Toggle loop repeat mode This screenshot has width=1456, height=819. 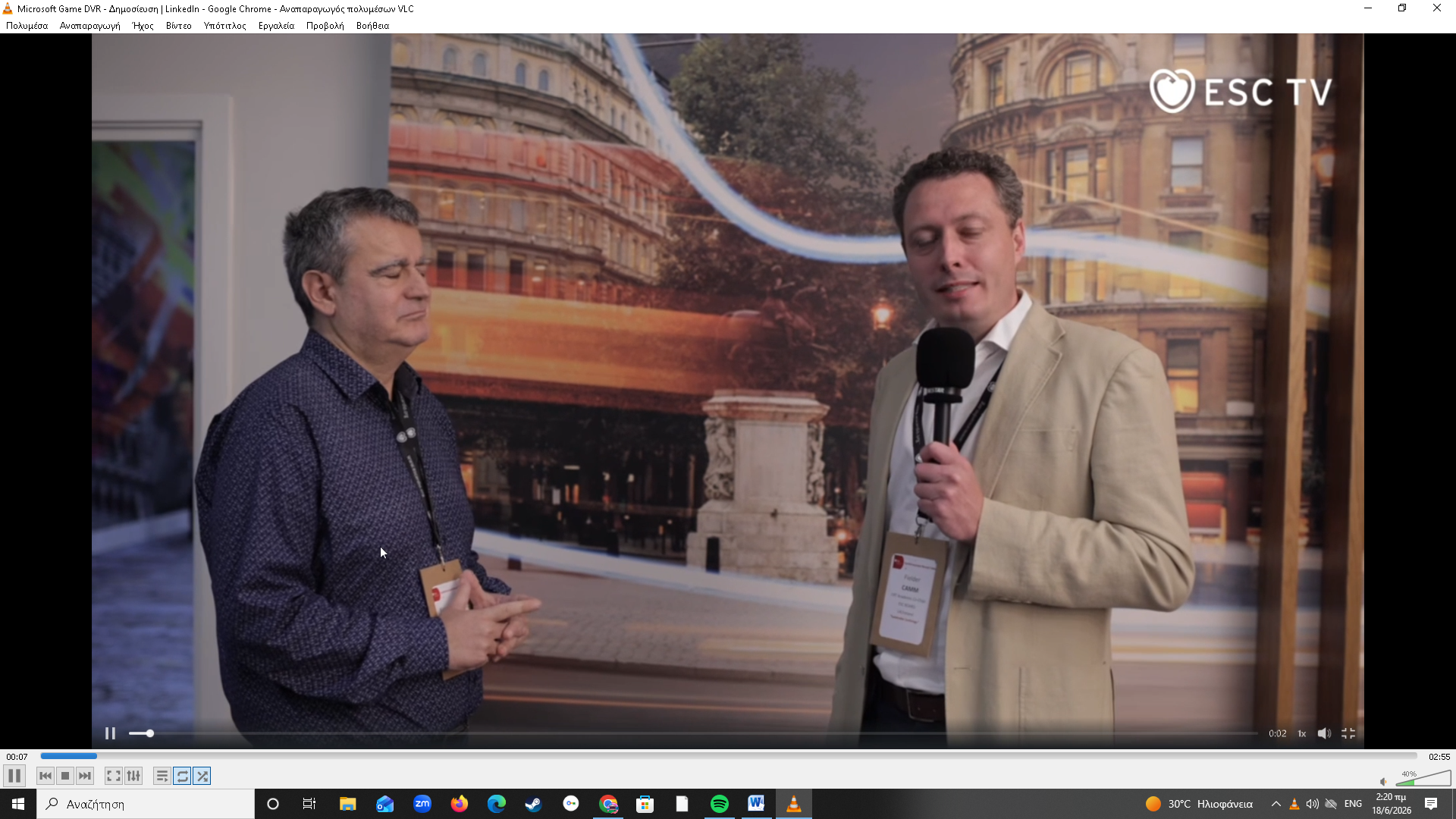coord(182,776)
